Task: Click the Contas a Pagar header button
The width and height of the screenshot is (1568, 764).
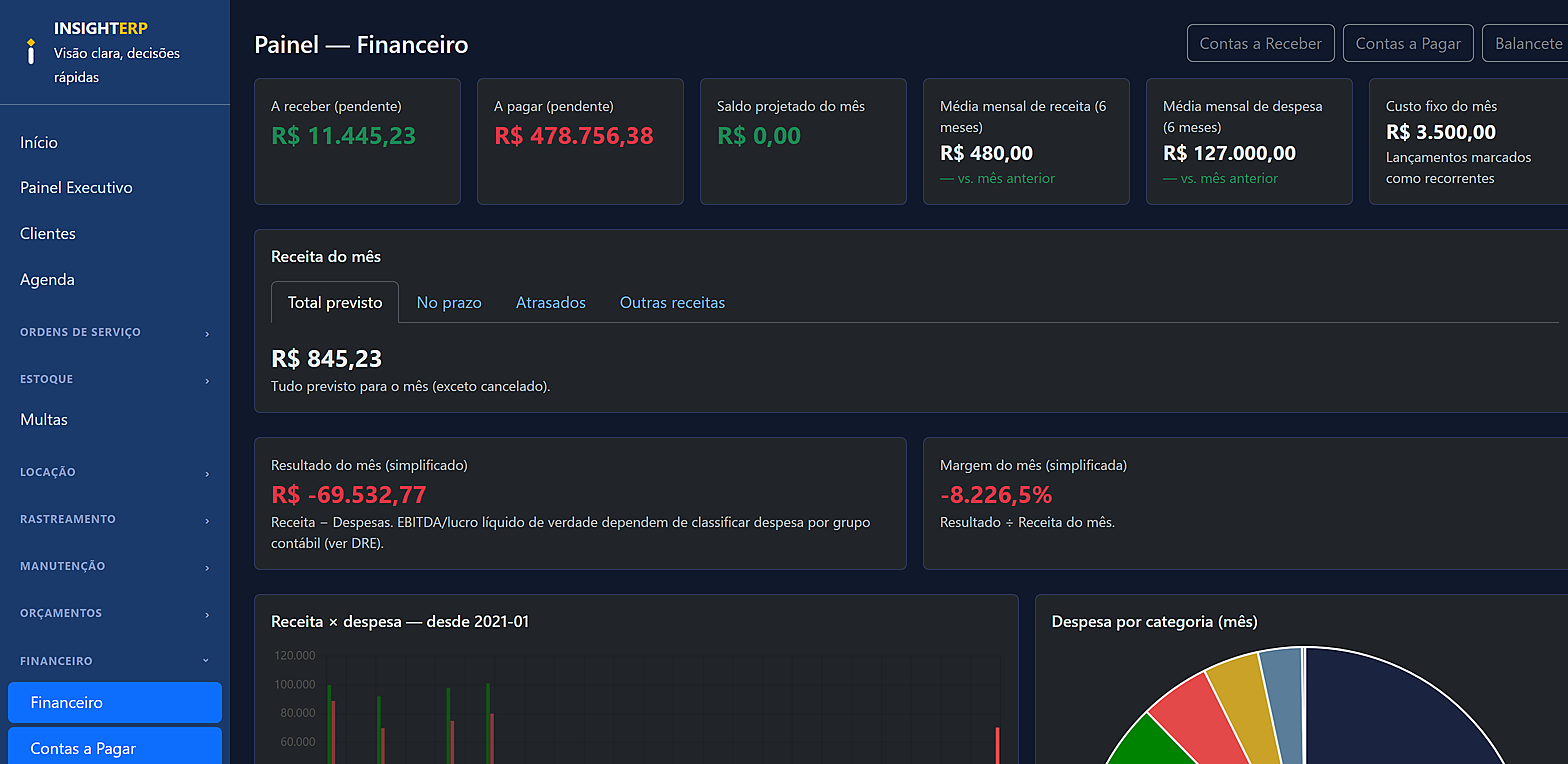Action: (1408, 43)
